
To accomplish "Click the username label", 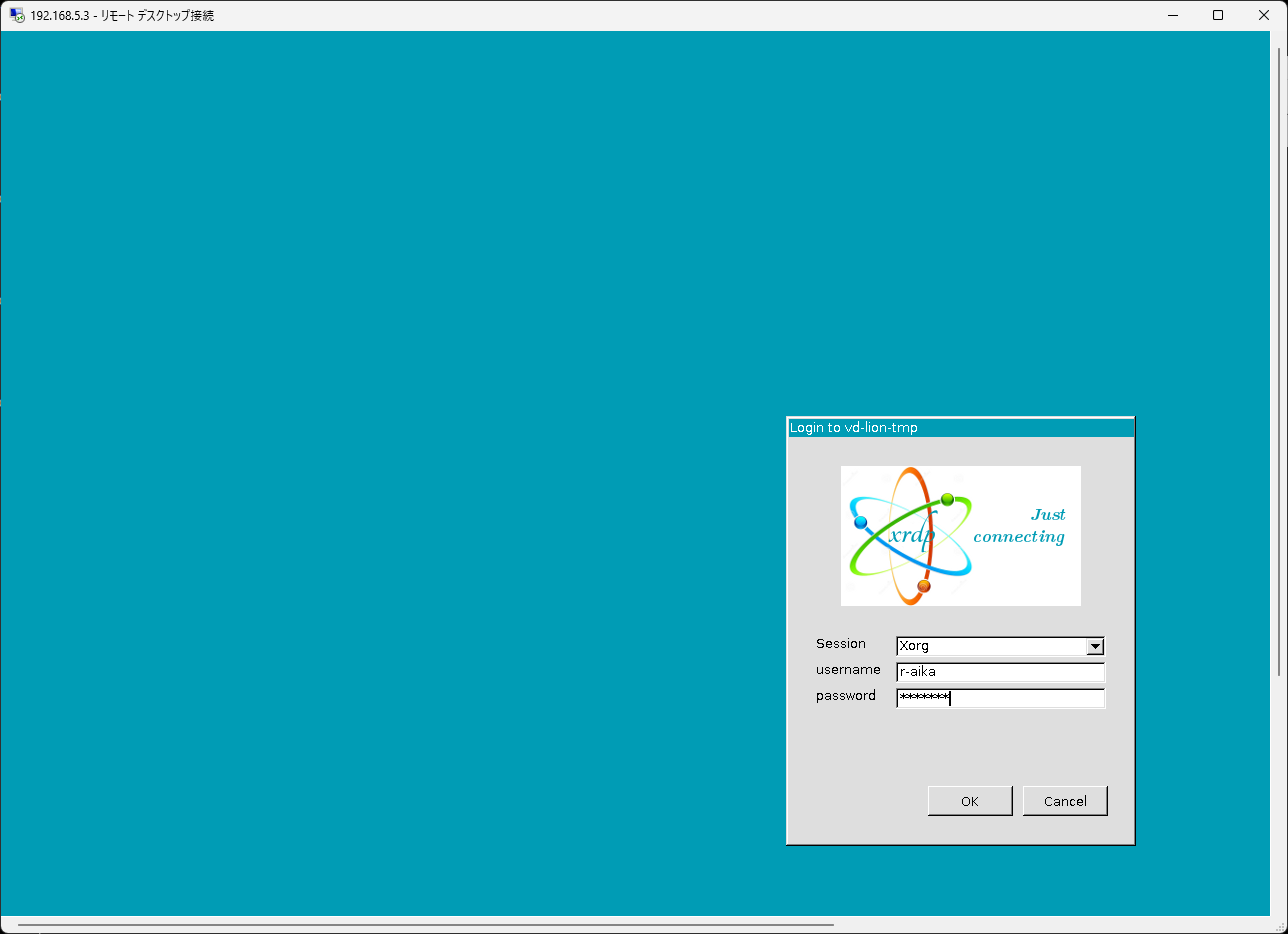I will [848, 670].
